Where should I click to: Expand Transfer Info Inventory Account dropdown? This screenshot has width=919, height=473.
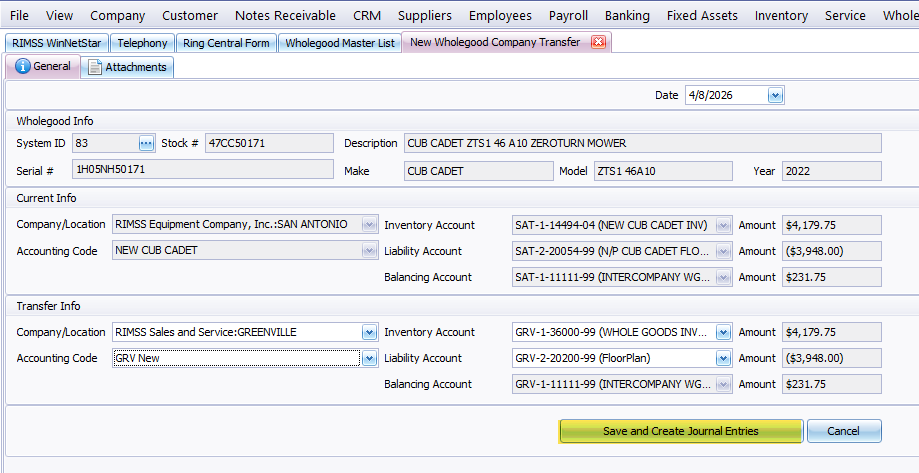pyautogui.click(x=723, y=332)
